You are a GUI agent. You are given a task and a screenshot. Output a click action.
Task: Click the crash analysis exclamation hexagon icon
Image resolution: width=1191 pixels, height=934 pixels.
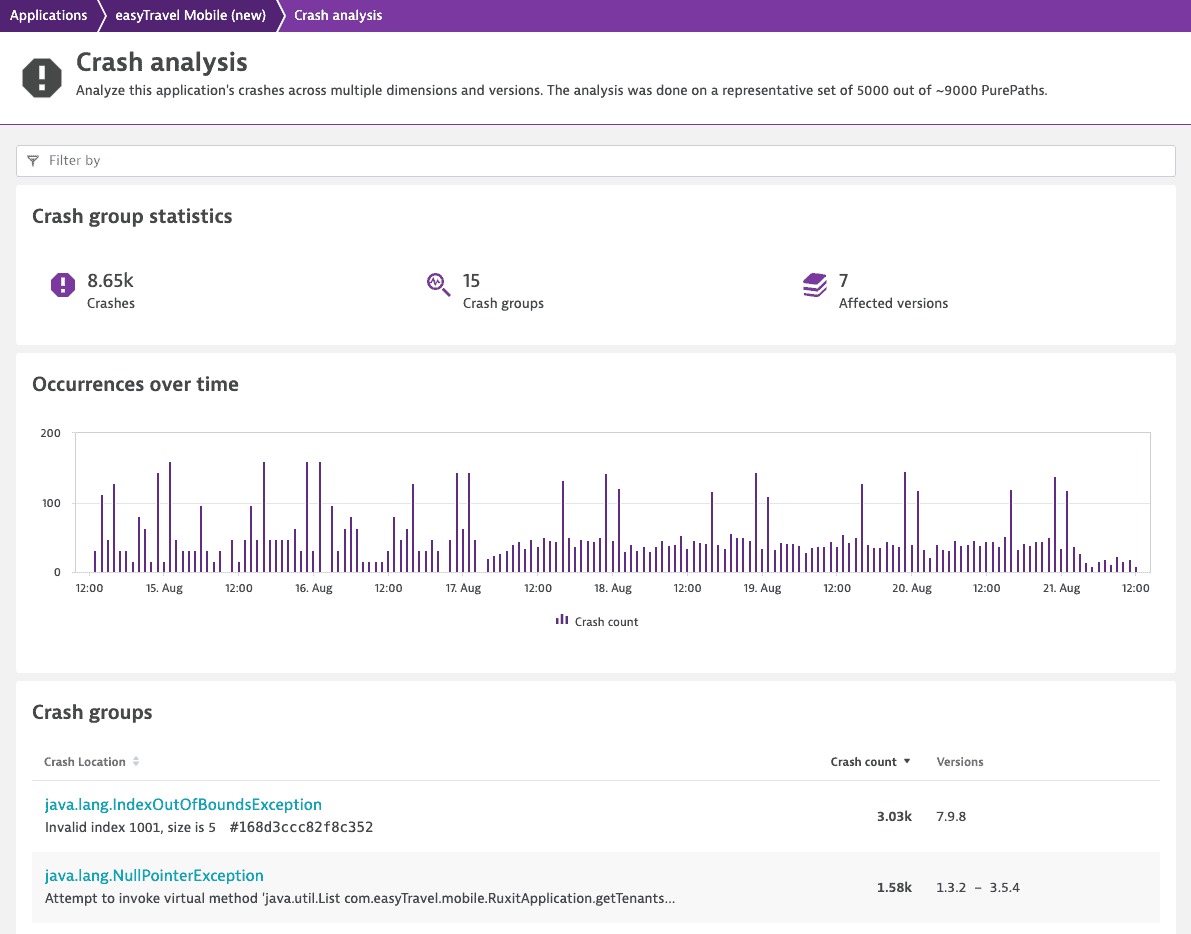coord(42,77)
